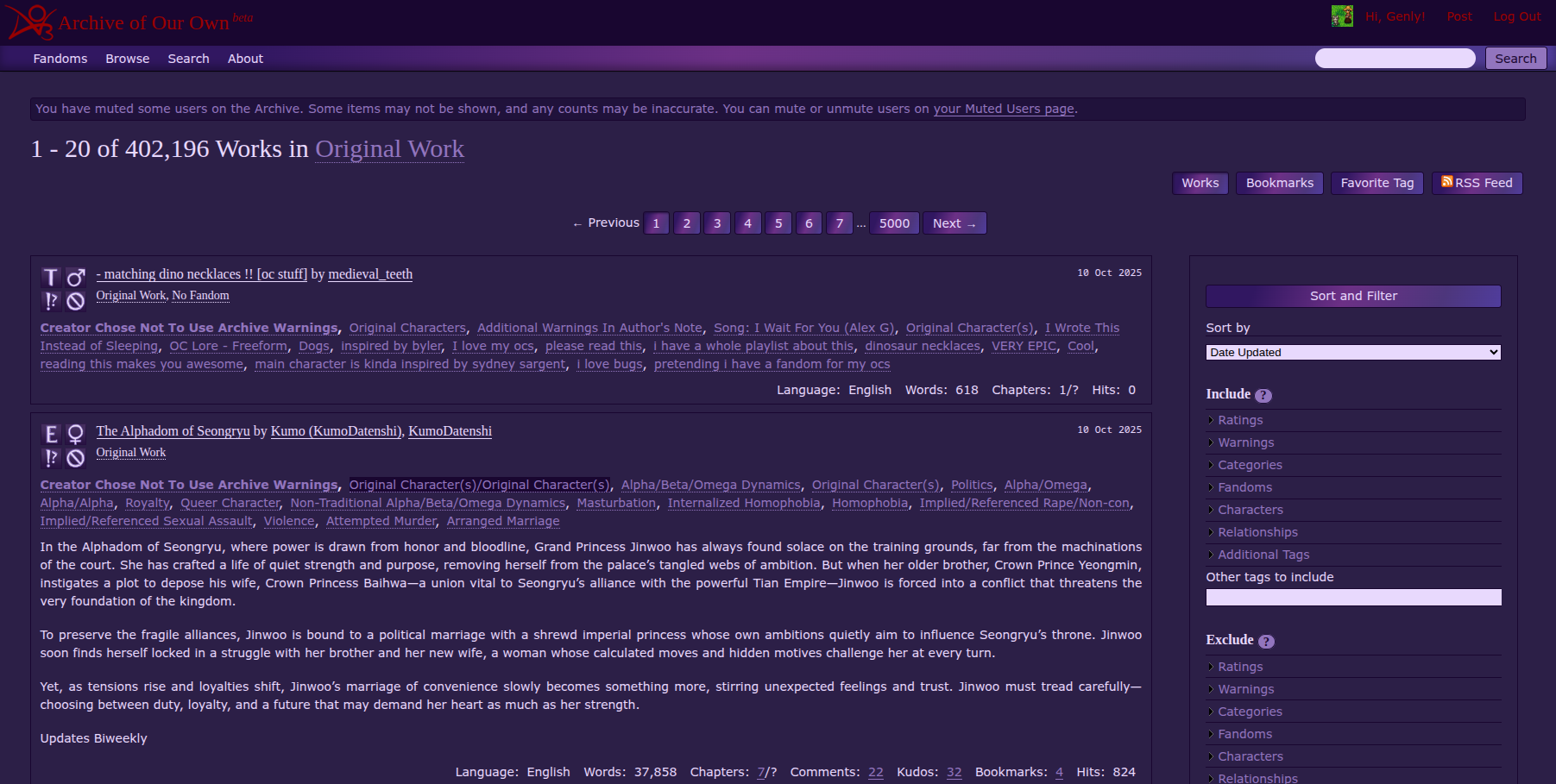Click the user avatar icon beside Hi, Genly
The image size is (1556, 784).
(x=1341, y=16)
